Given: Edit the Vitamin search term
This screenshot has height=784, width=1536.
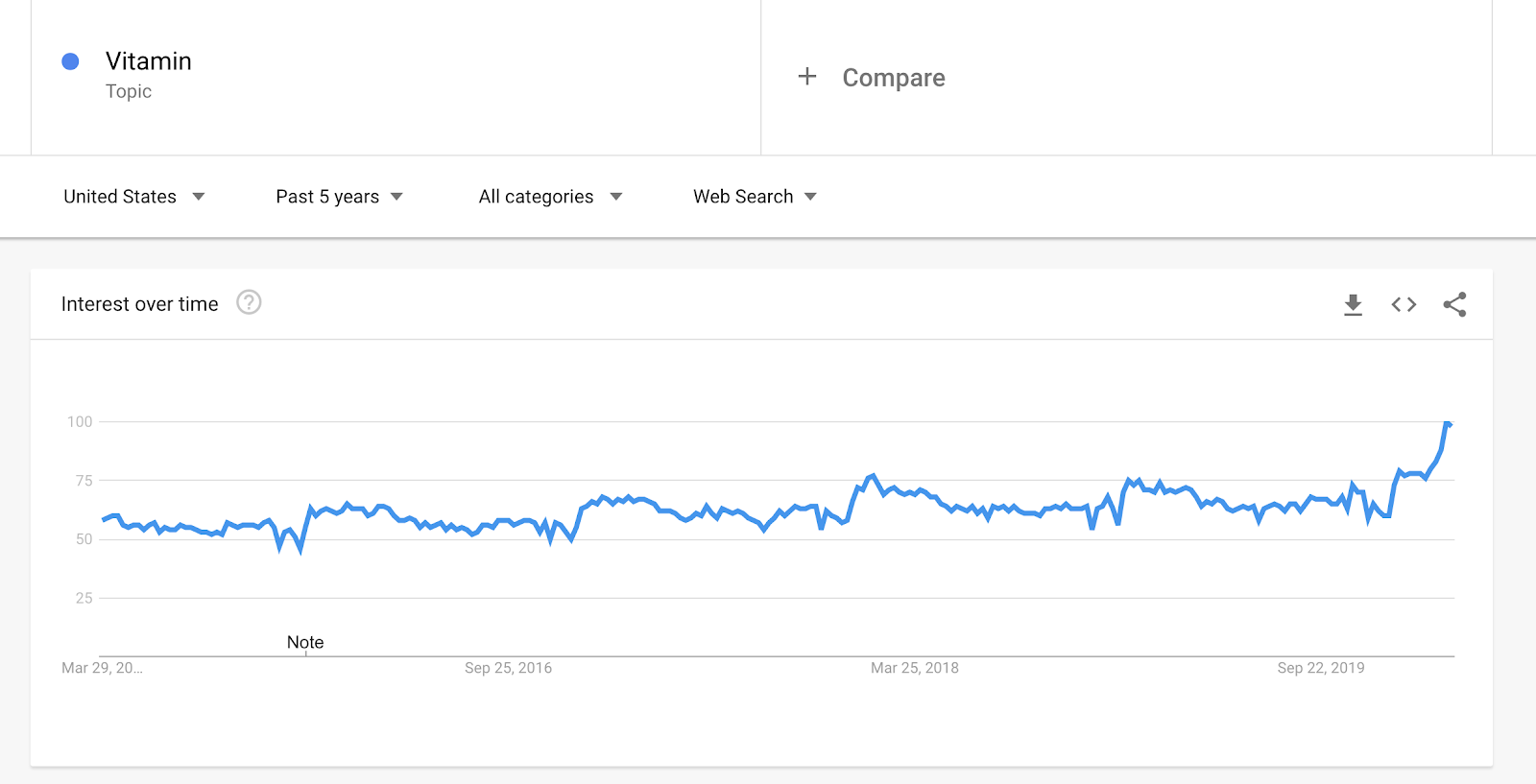Looking at the screenshot, I should (x=149, y=61).
